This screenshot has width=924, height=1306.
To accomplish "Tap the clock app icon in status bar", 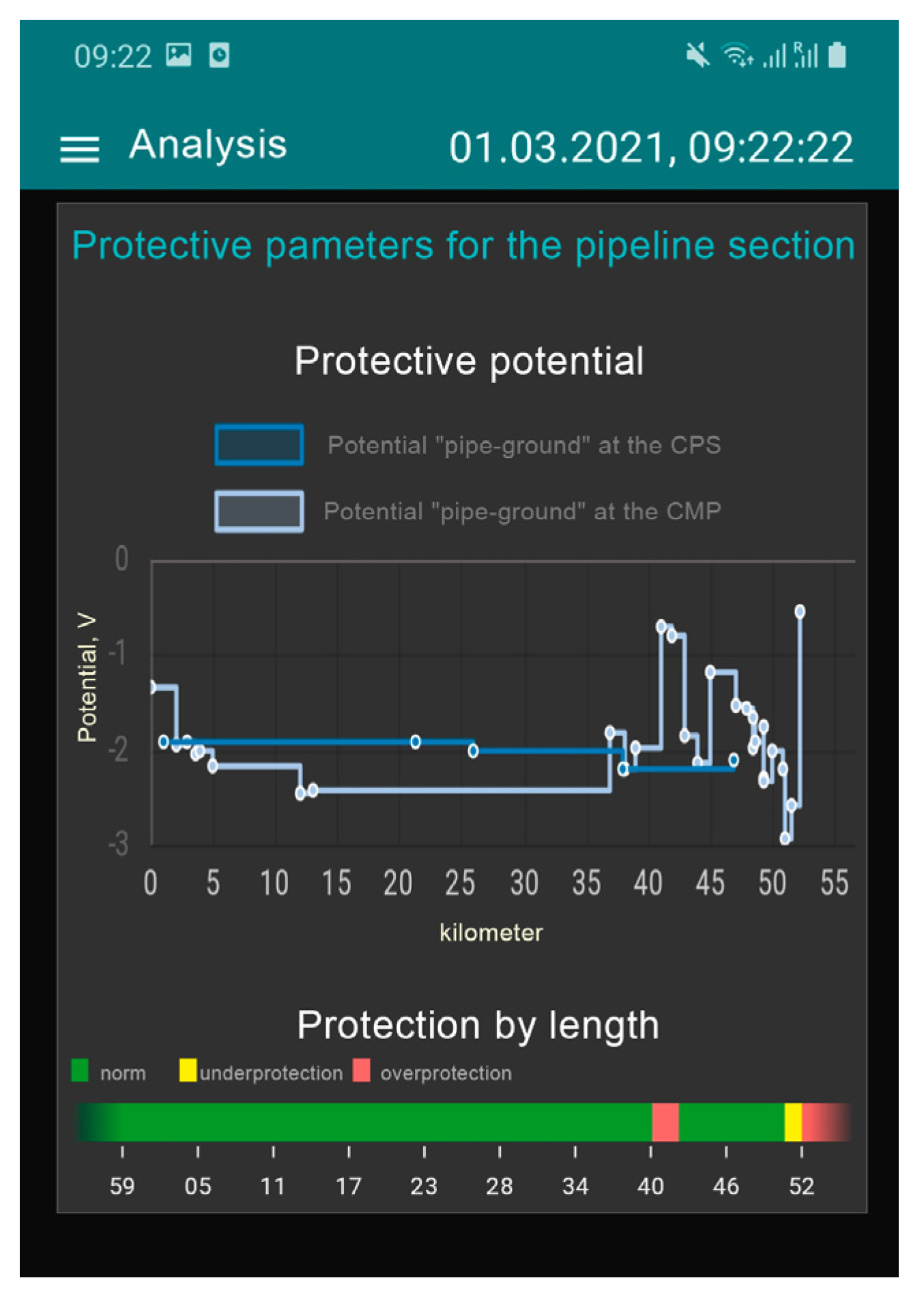I will click(x=219, y=55).
